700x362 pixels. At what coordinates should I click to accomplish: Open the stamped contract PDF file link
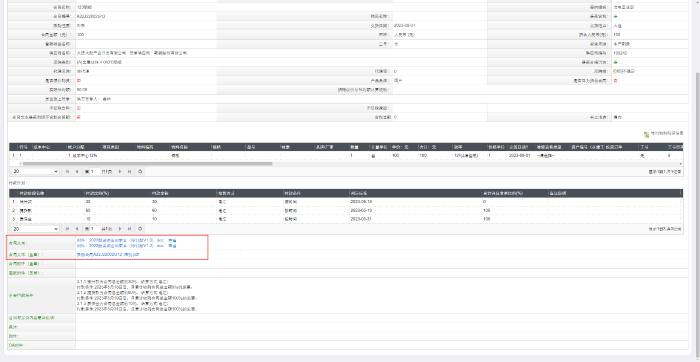click(108, 254)
